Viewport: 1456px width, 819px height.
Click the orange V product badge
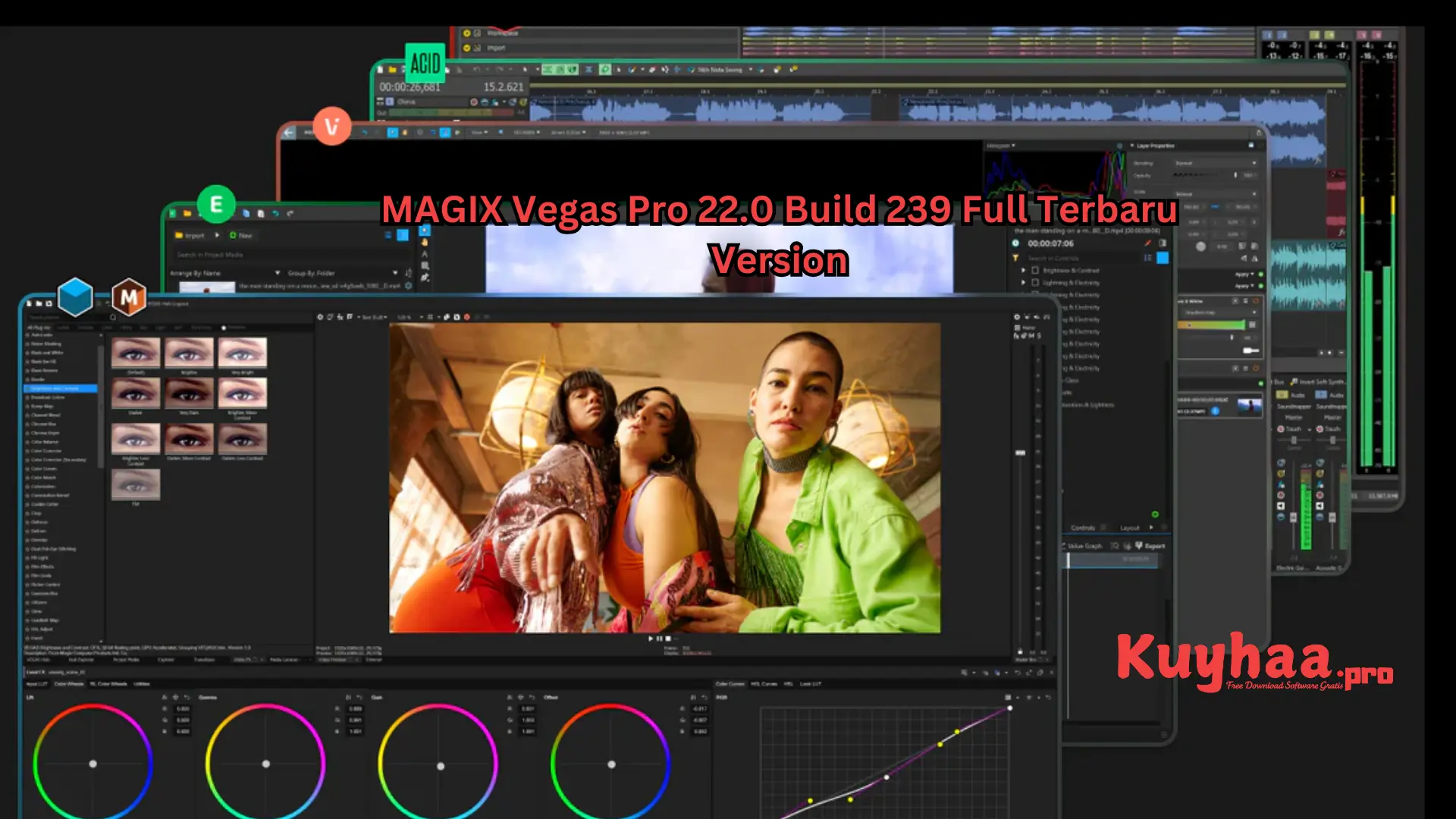(332, 126)
